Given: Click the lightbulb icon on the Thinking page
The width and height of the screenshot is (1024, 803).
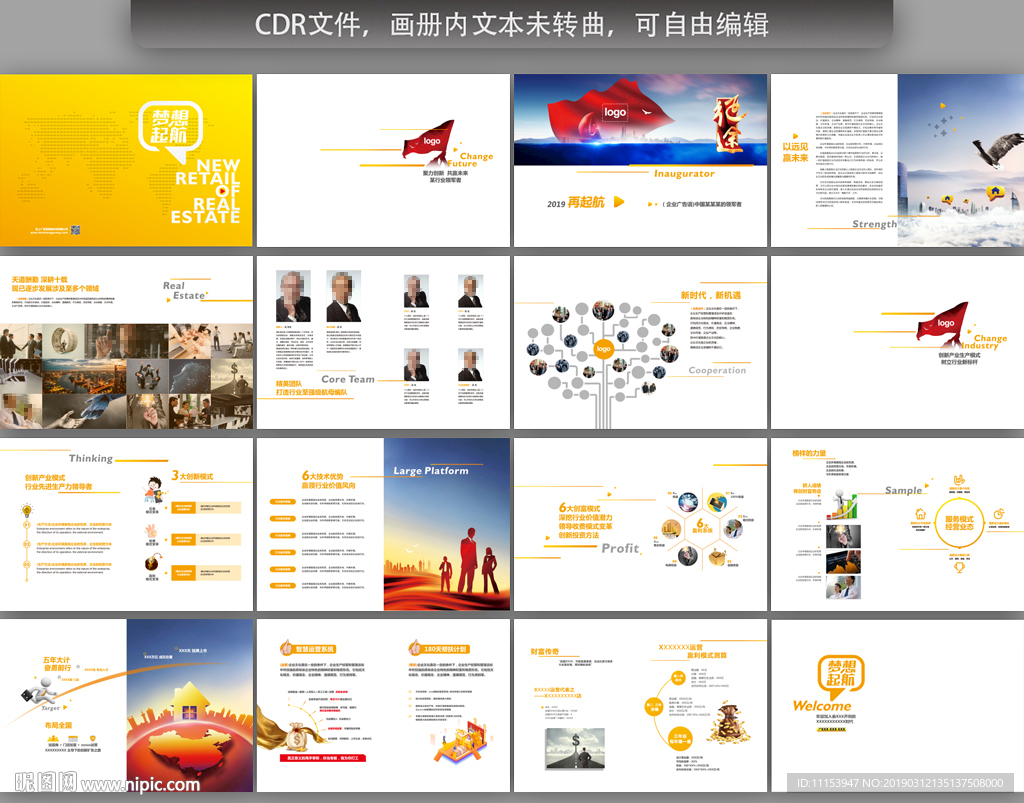Looking at the screenshot, I should coord(27,510).
